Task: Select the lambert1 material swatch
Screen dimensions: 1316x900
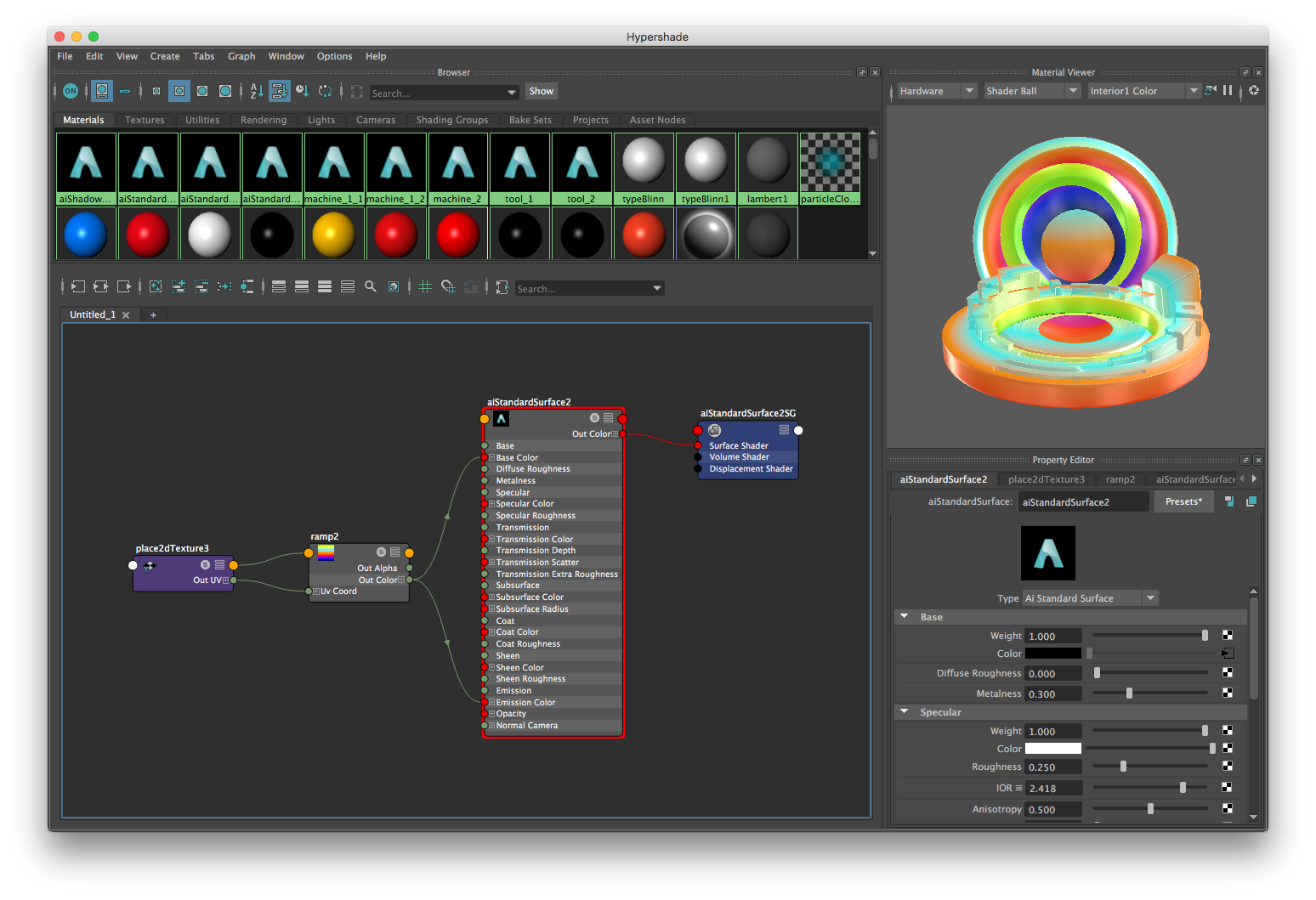Action: pos(768,169)
